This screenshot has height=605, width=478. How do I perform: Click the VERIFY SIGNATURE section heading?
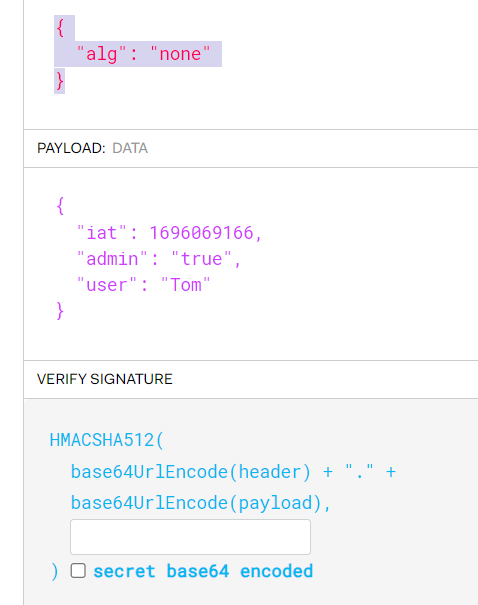coord(105,379)
